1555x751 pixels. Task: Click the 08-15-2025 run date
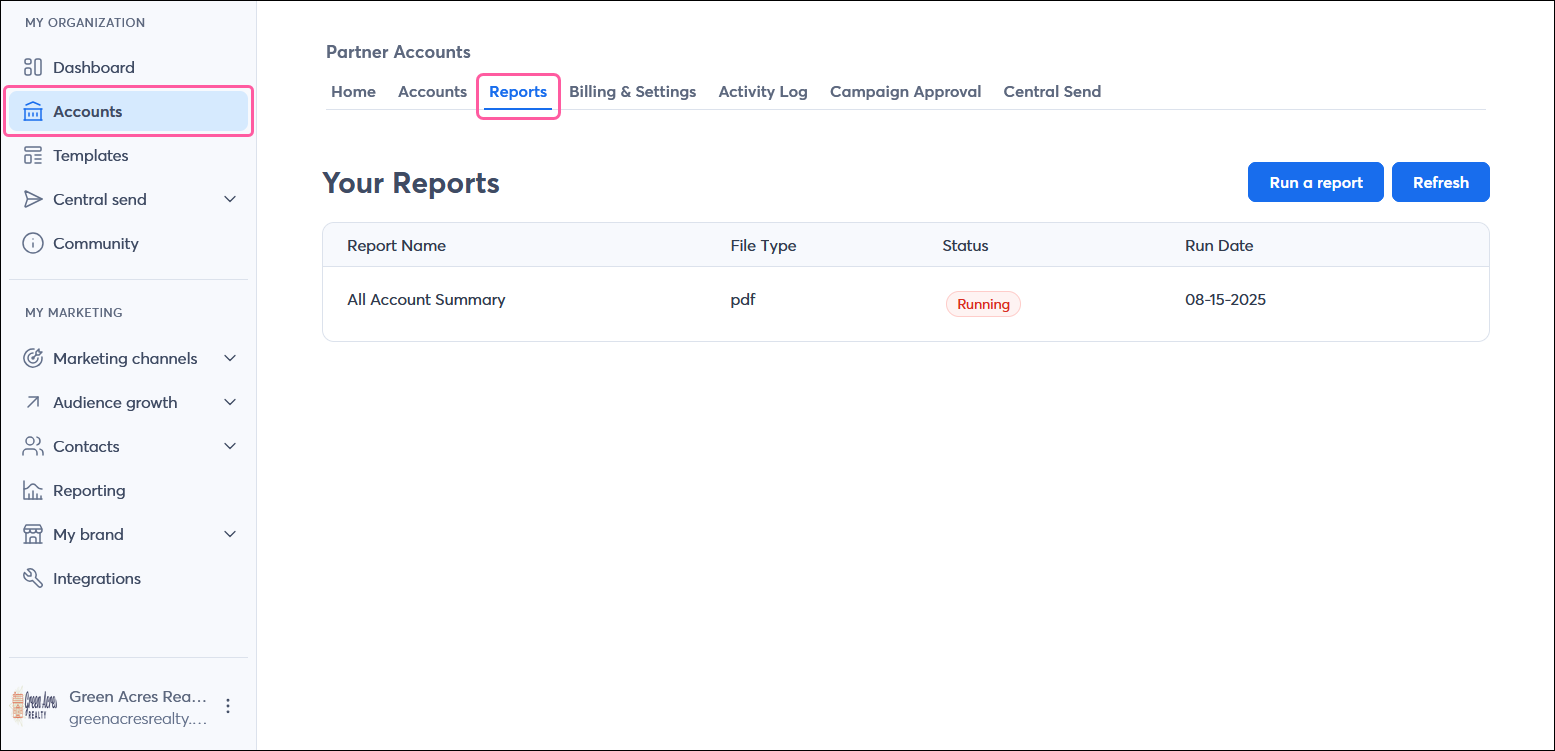tap(1225, 299)
